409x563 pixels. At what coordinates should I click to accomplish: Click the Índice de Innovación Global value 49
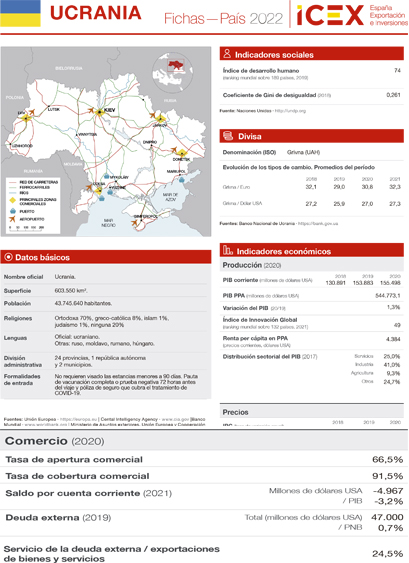[397, 325]
